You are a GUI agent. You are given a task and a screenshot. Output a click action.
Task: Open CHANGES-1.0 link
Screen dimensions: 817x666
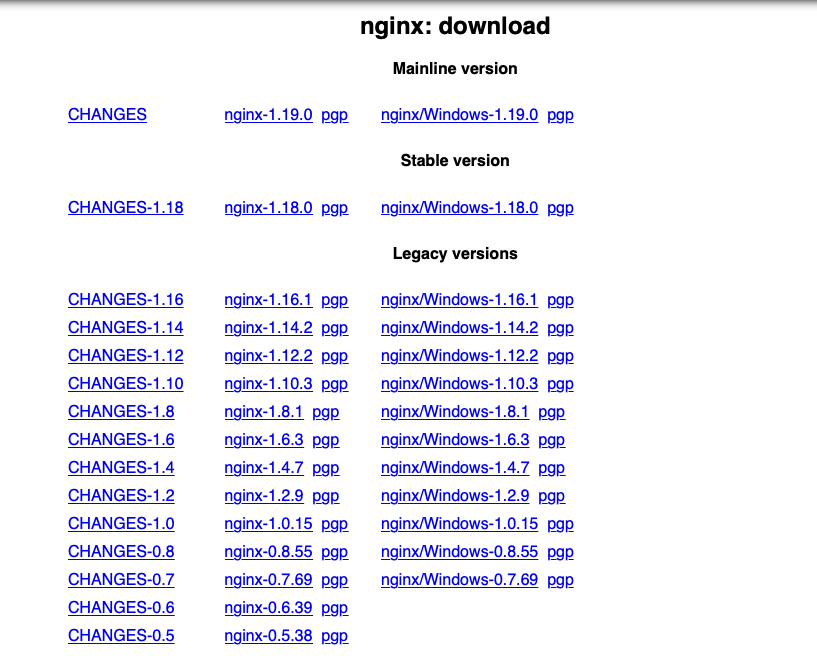coord(121,524)
